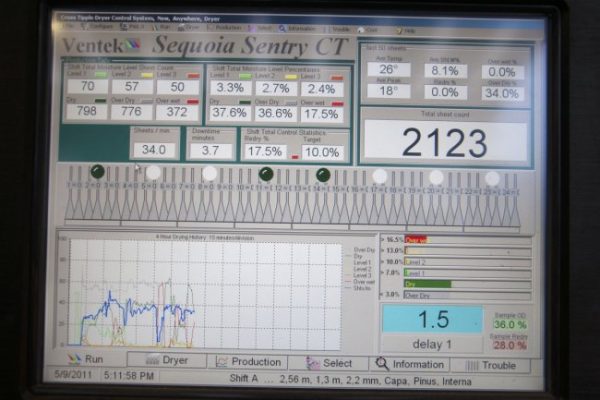Image resolution: width=600 pixels, height=400 pixels.
Task: Click the white indicator light above sensor 8
Action: pyautogui.click(x=210, y=173)
